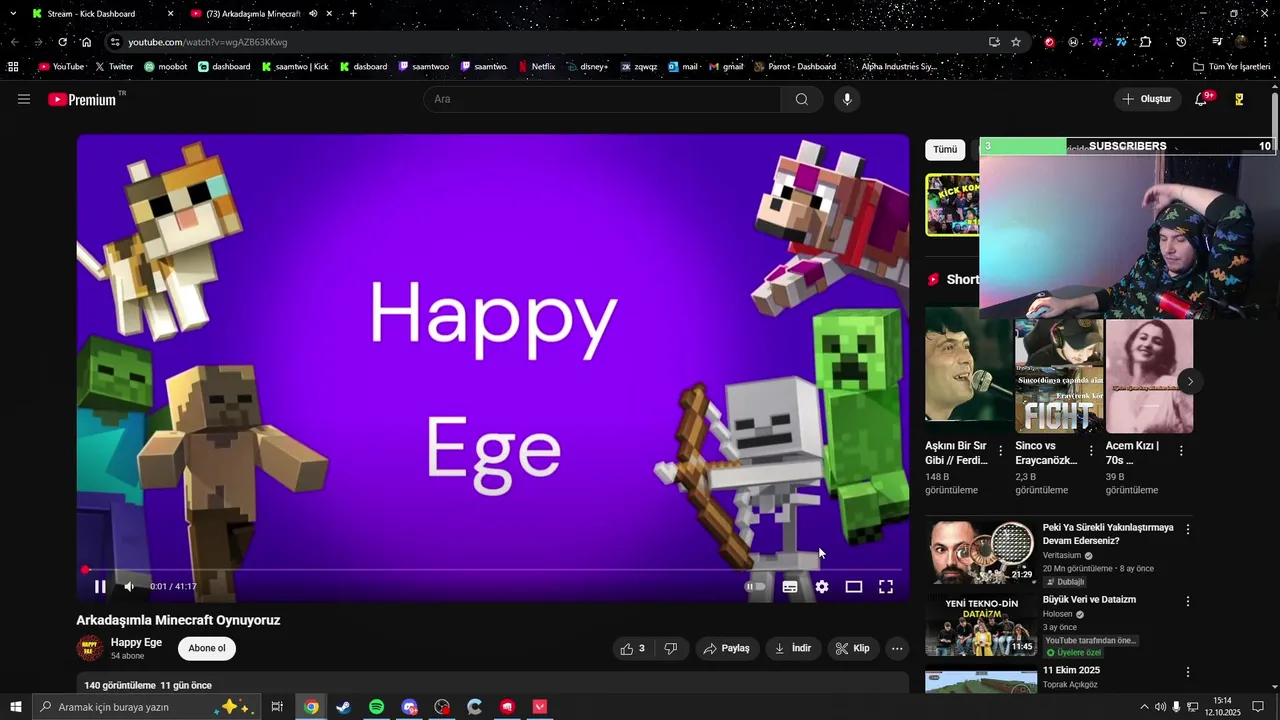Download the video with İndir

coord(793,648)
